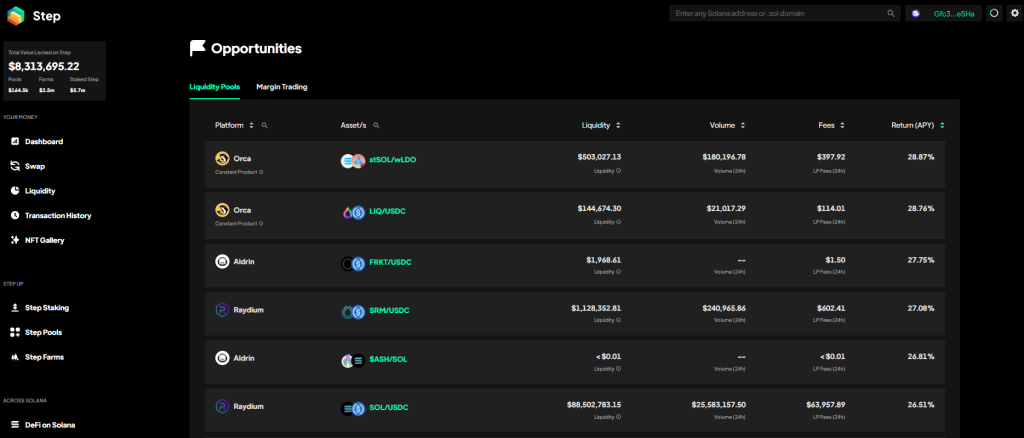Switch to the Margin Trading tab
Screen dimensions: 1024x438
pos(281,87)
